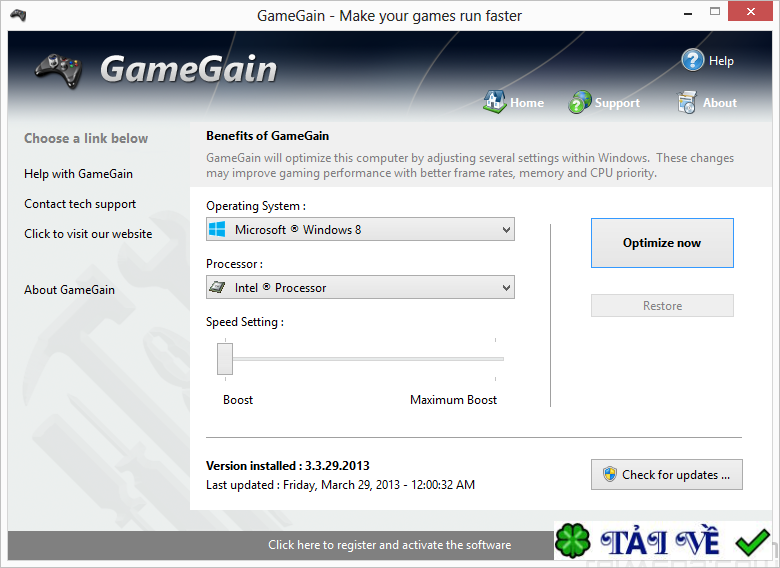780x568 pixels.
Task: Open Help with GameGain link
Action: pyautogui.click(x=79, y=174)
